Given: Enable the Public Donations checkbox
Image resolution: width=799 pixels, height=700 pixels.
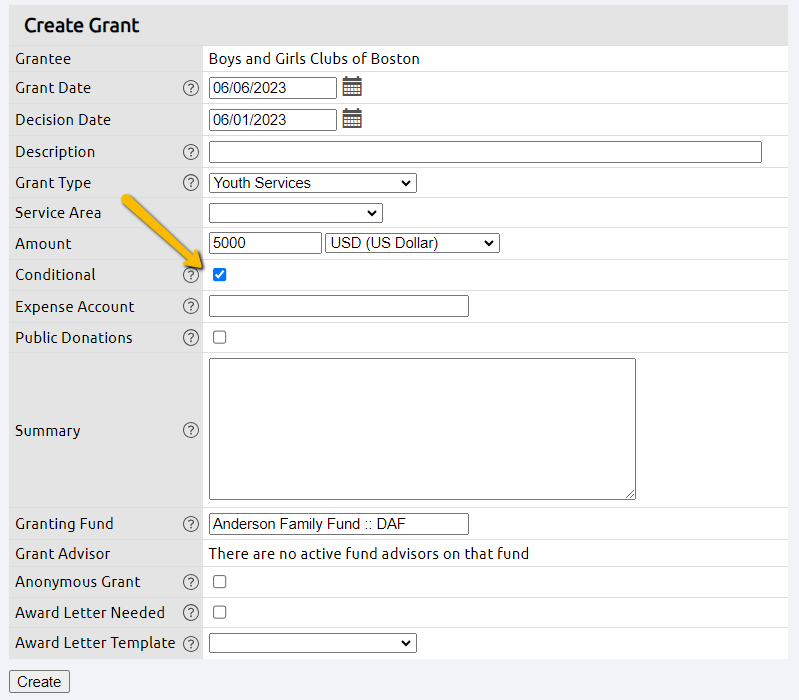Looking at the screenshot, I should coord(220,338).
